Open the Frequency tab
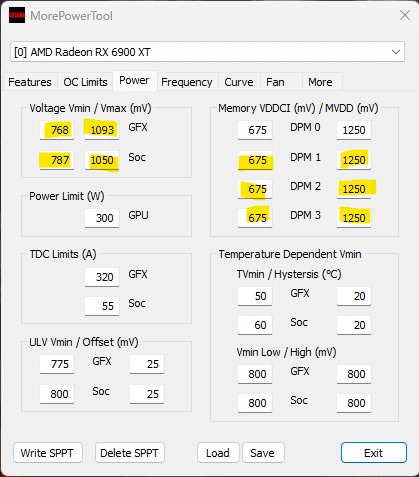 click(187, 82)
